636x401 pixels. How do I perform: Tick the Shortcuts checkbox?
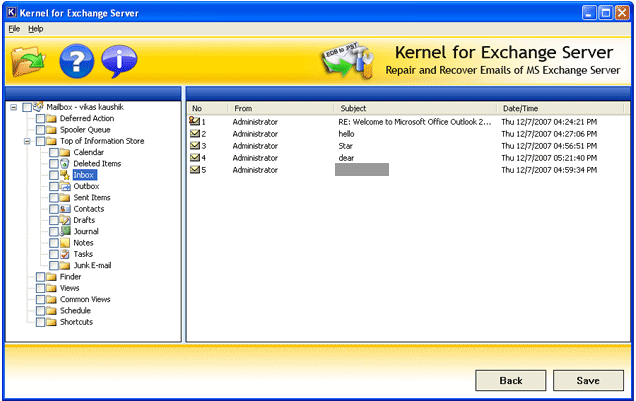click(x=40, y=322)
